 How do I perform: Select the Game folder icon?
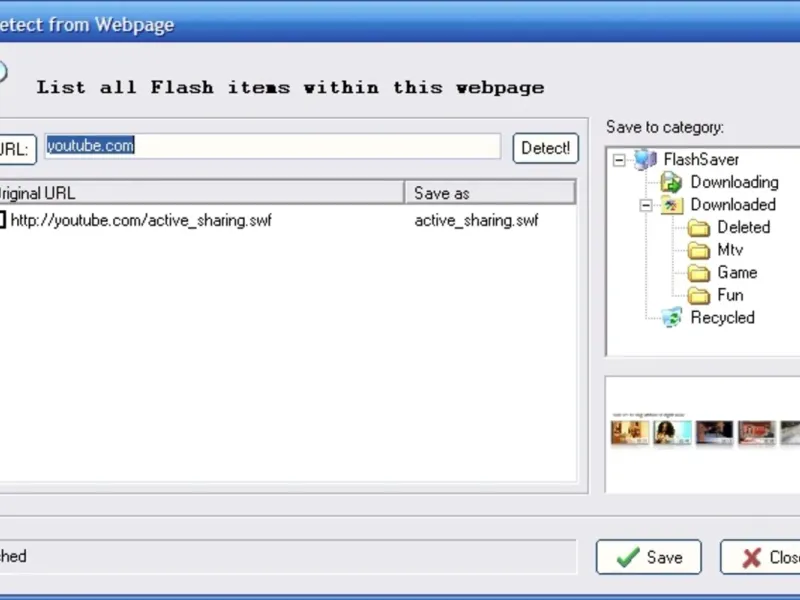[x=699, y=272]
